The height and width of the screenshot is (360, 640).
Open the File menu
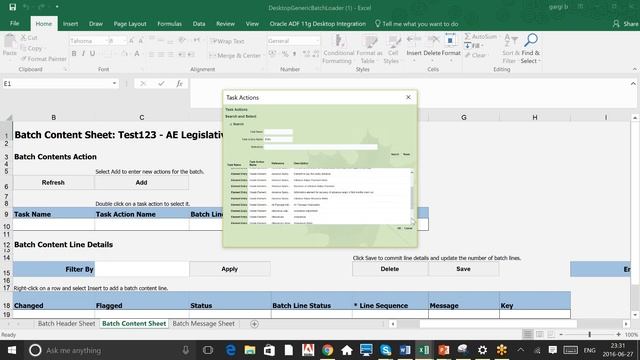(x=14, y=24)
